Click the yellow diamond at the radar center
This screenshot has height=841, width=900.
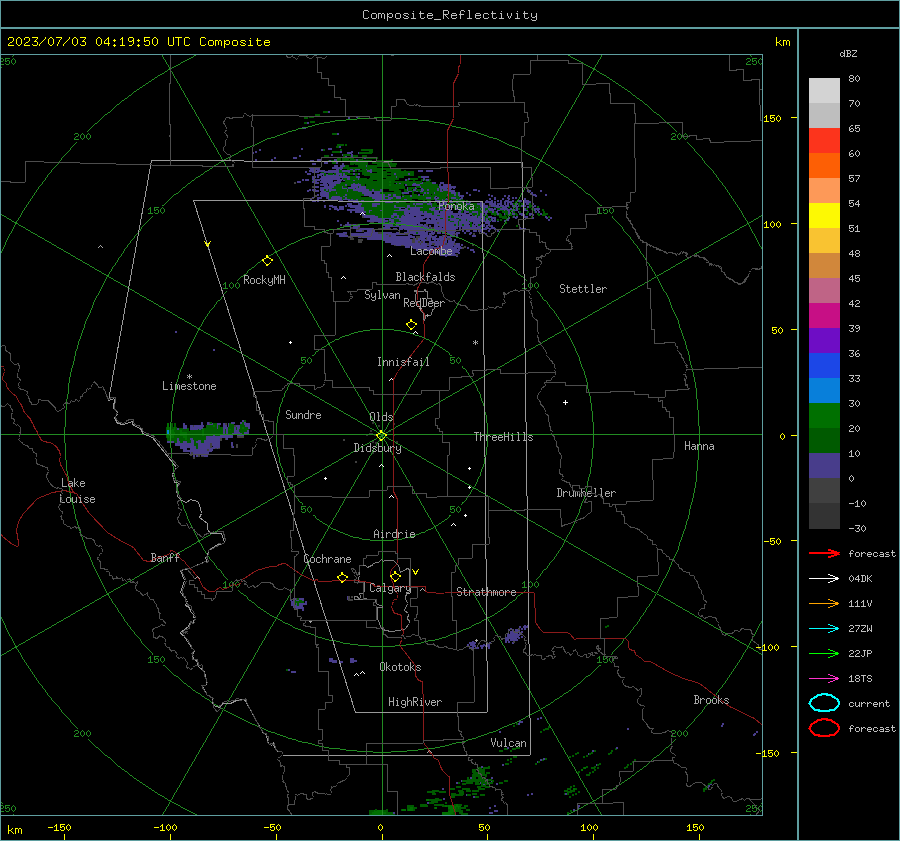coord(381,436)
